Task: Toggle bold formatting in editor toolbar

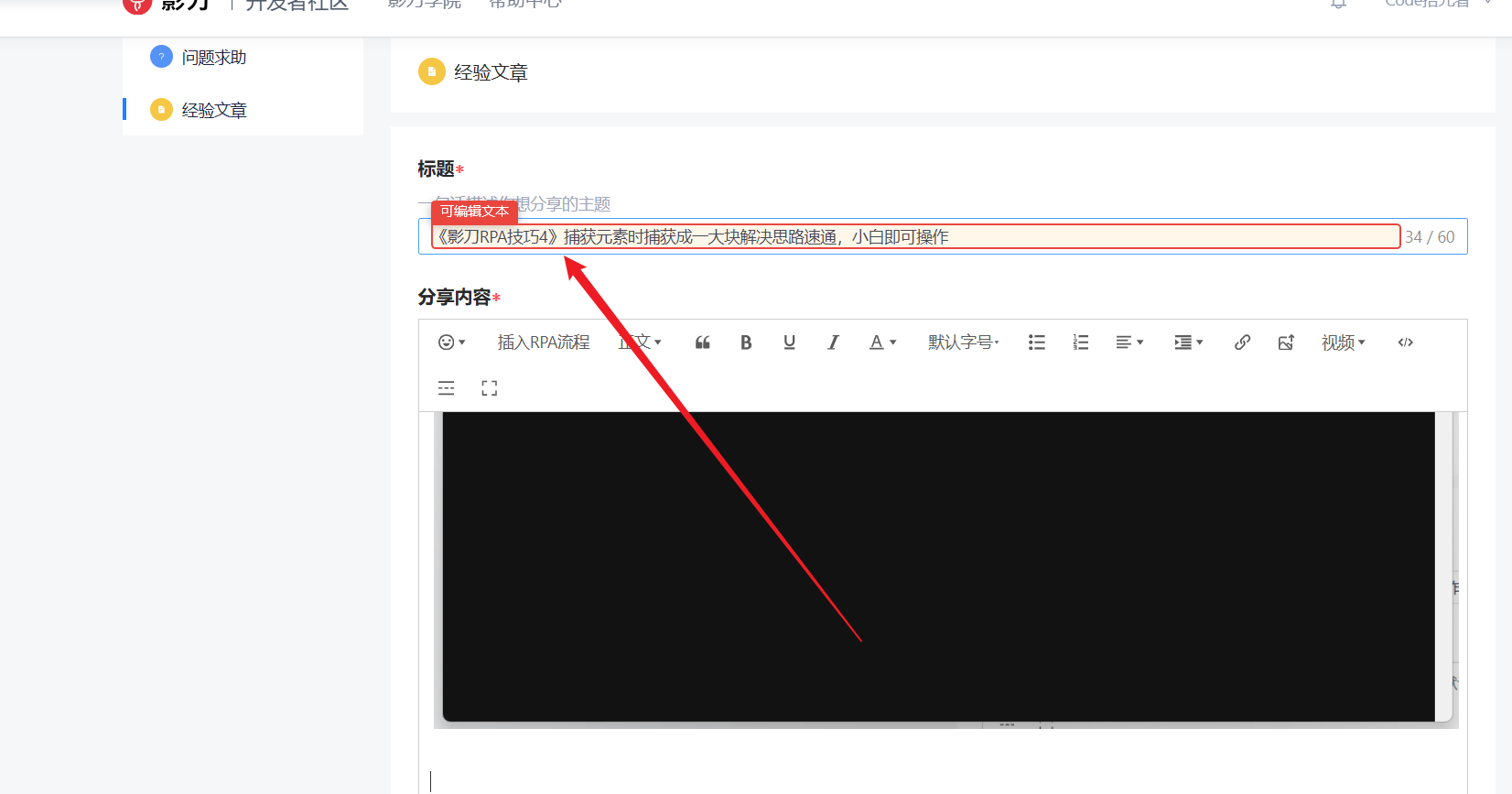Action: coord(746,343)
